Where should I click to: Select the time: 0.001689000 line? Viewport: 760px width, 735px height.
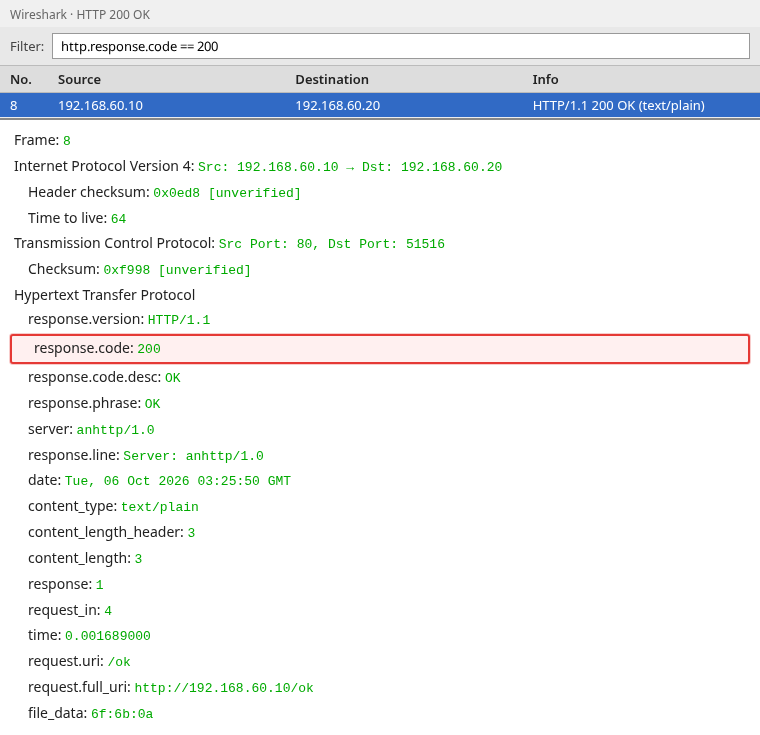pyautogui.click(x=89, y=635)
